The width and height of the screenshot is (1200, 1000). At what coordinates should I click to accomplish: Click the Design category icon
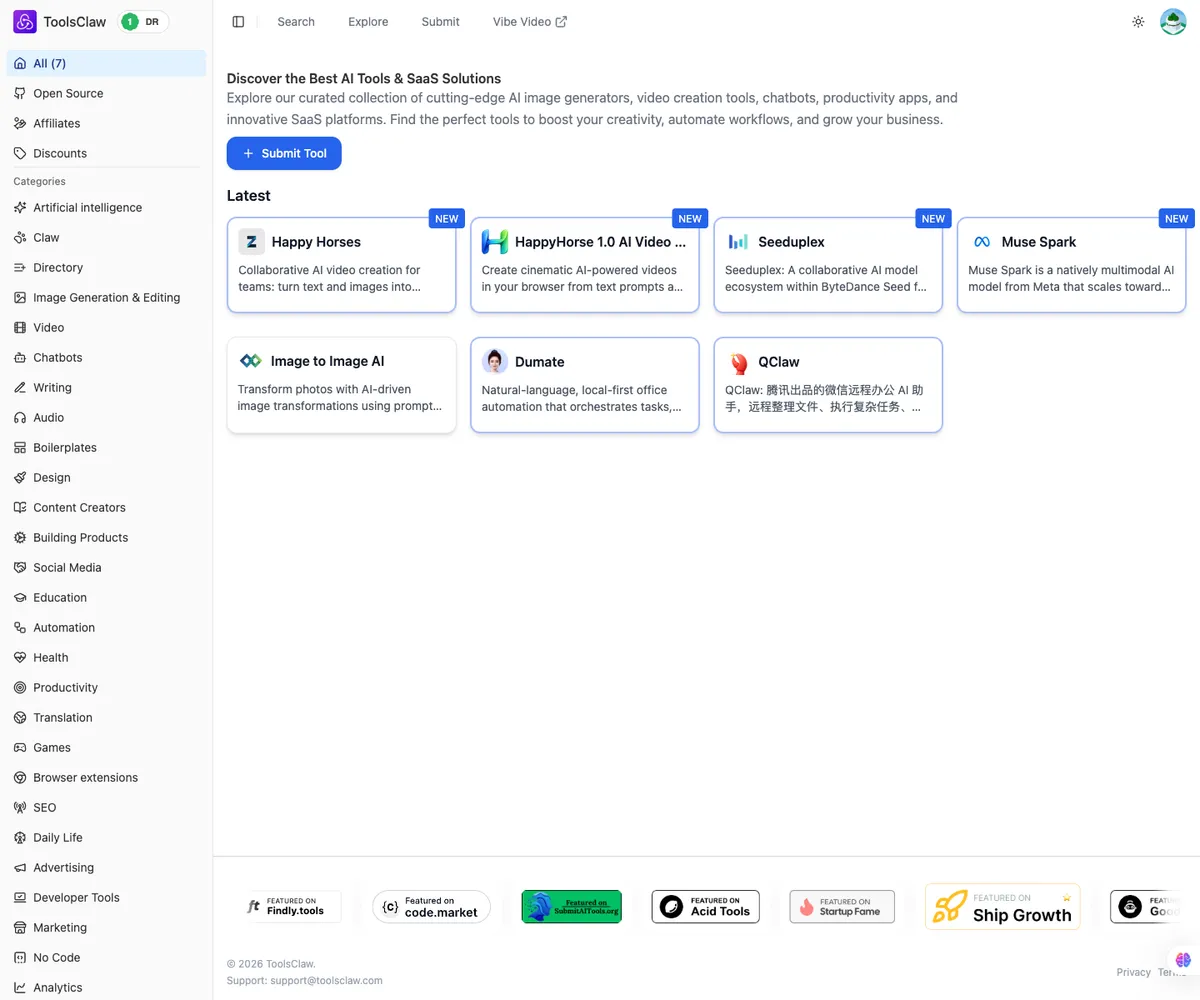tap(20, 477)
